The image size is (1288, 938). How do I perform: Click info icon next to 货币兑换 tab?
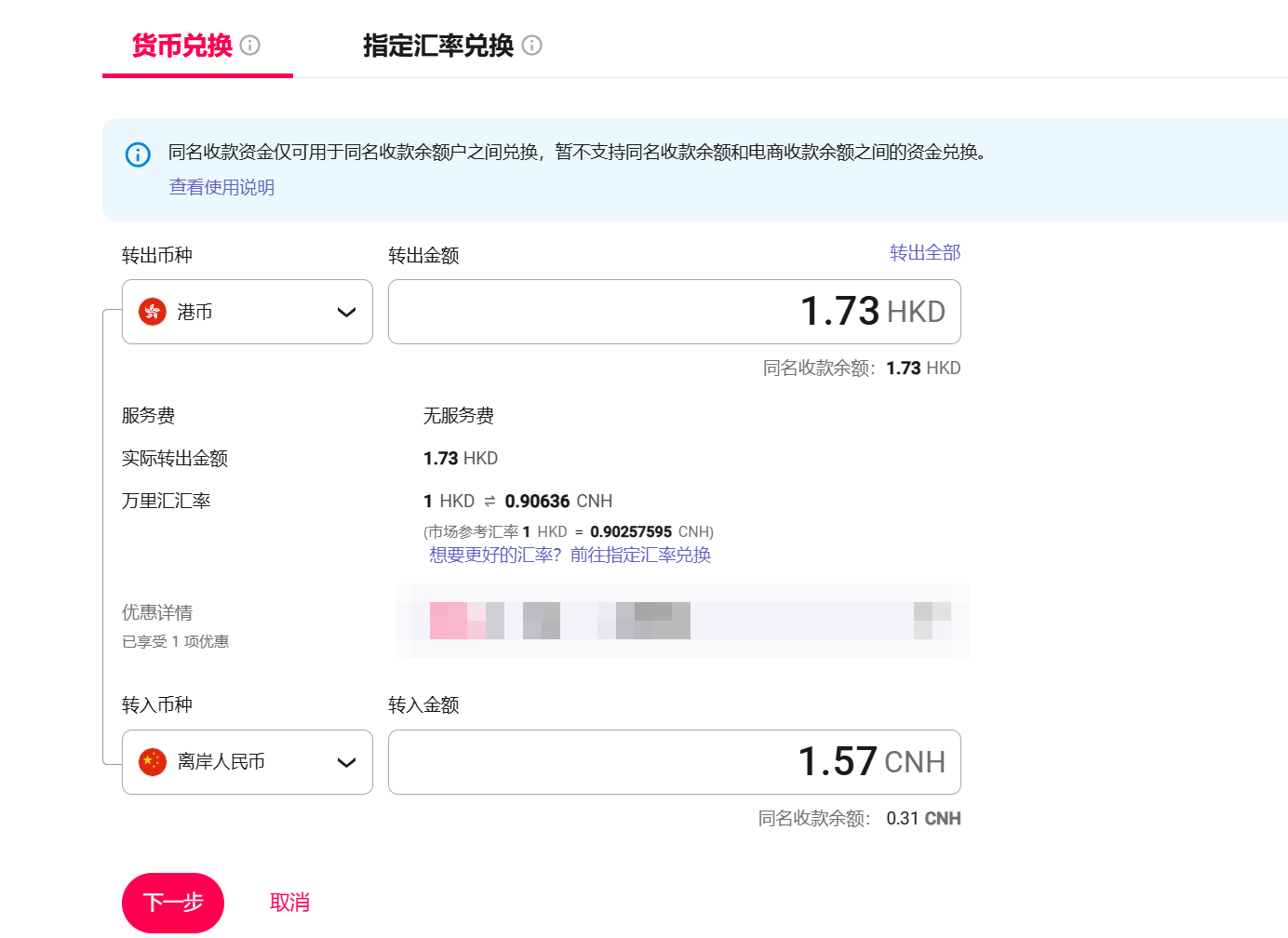click(250, 45)
